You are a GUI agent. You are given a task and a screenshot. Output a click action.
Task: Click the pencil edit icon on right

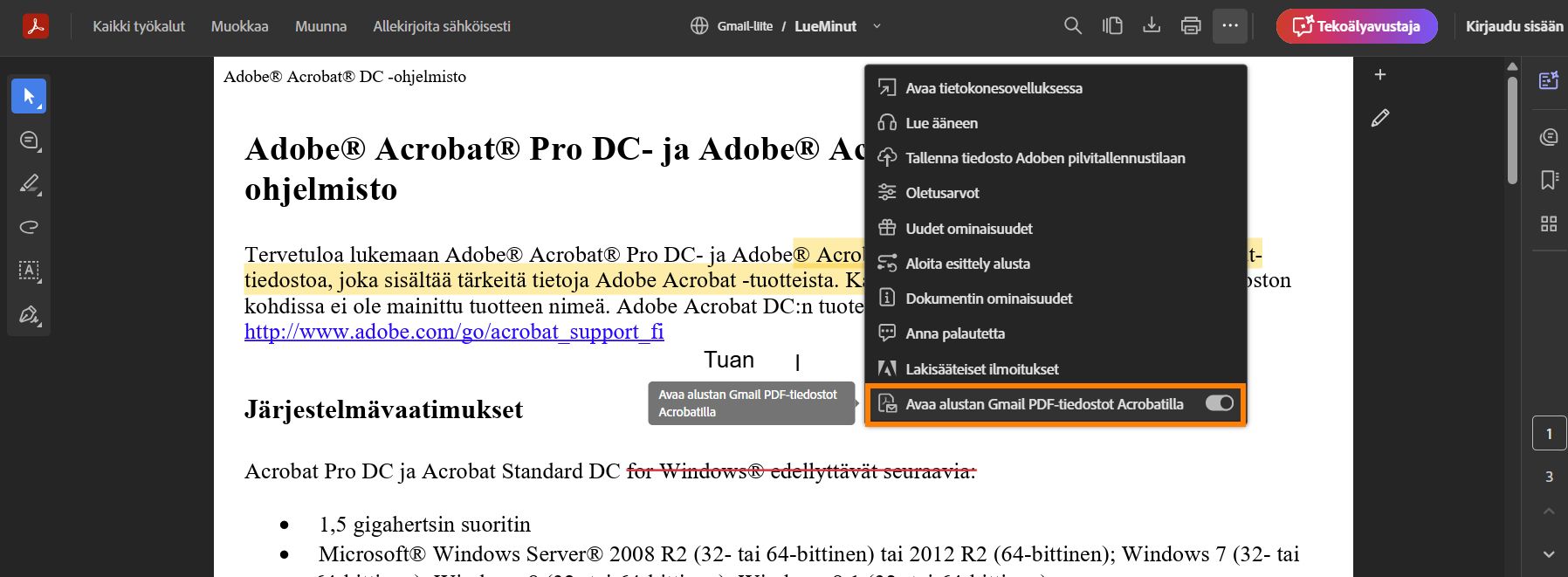click(1380, 118)
